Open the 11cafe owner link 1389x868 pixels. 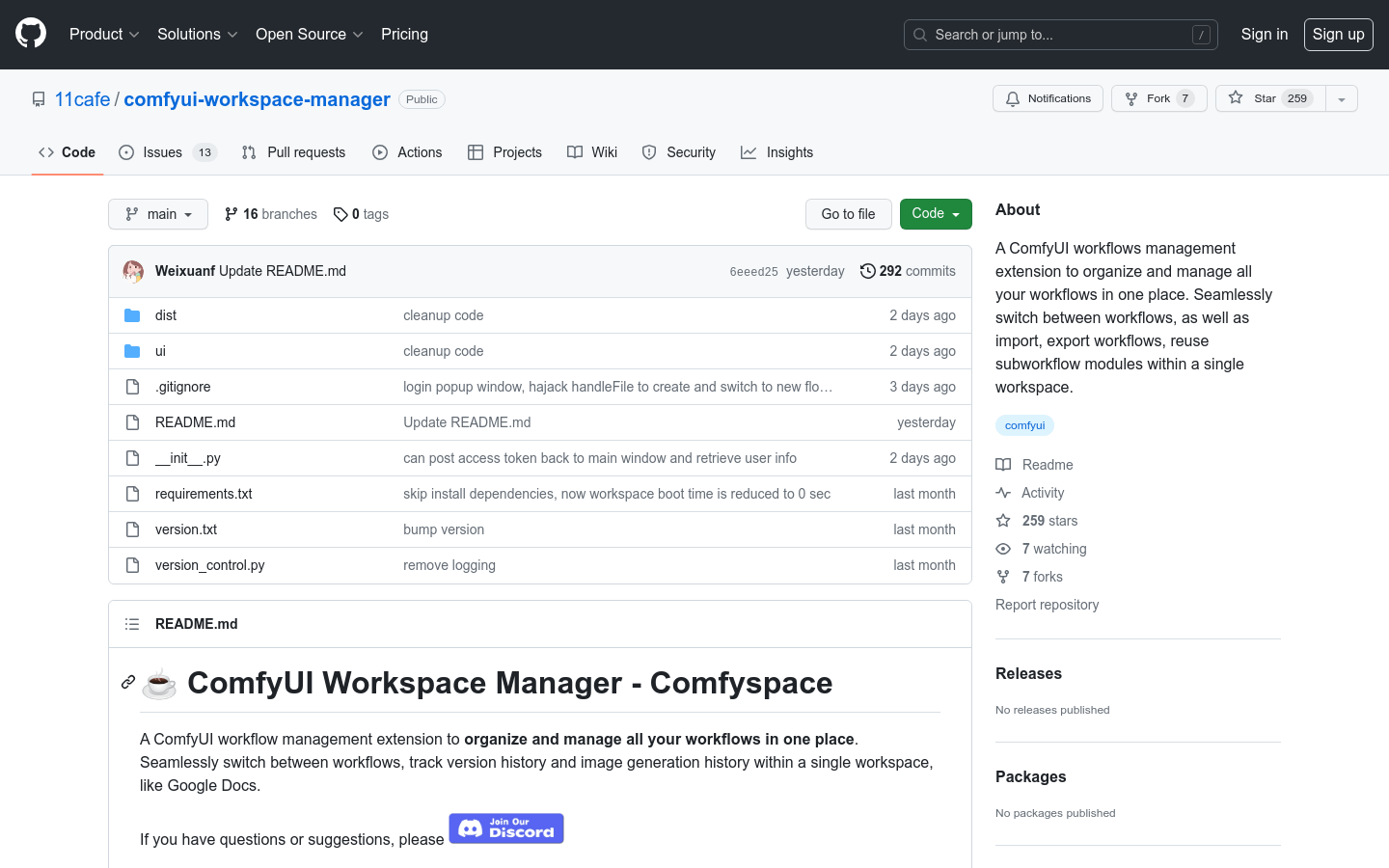coord(83,99)
